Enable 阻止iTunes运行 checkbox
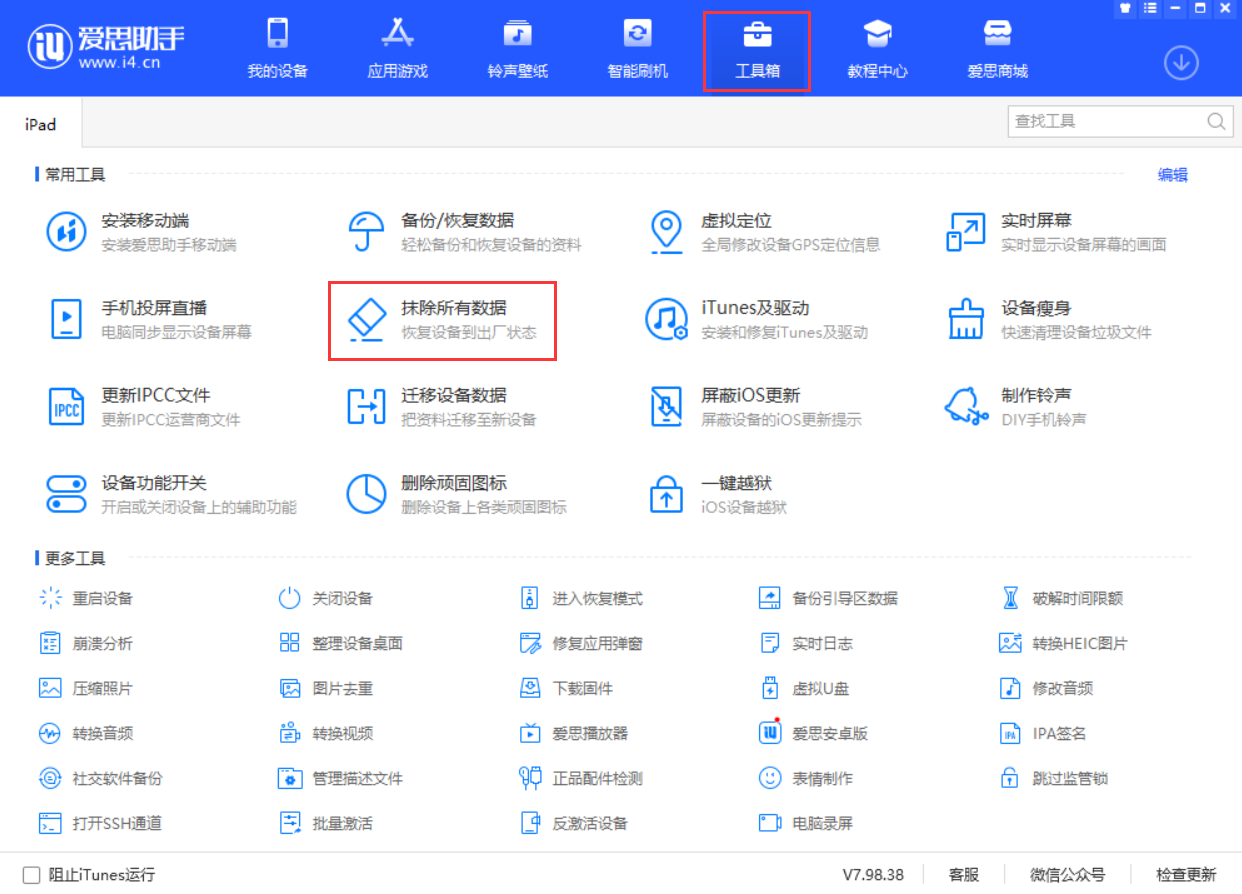 tap(31, 874)
